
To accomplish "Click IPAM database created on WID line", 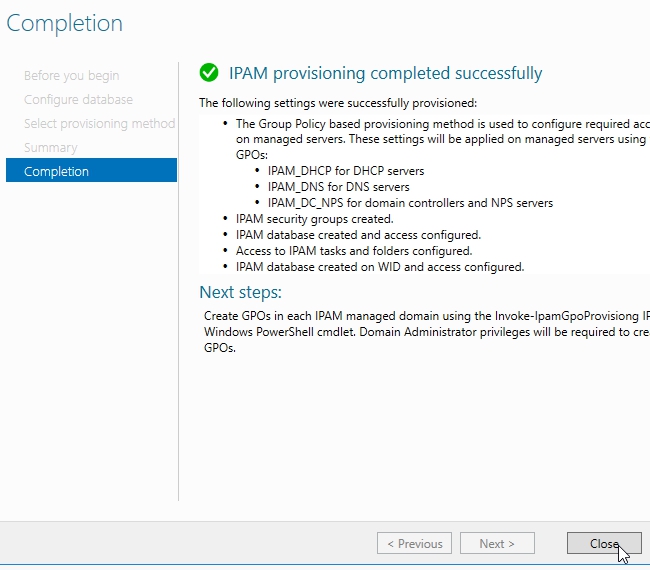I will pyautogui.click(x=379, y=267).
